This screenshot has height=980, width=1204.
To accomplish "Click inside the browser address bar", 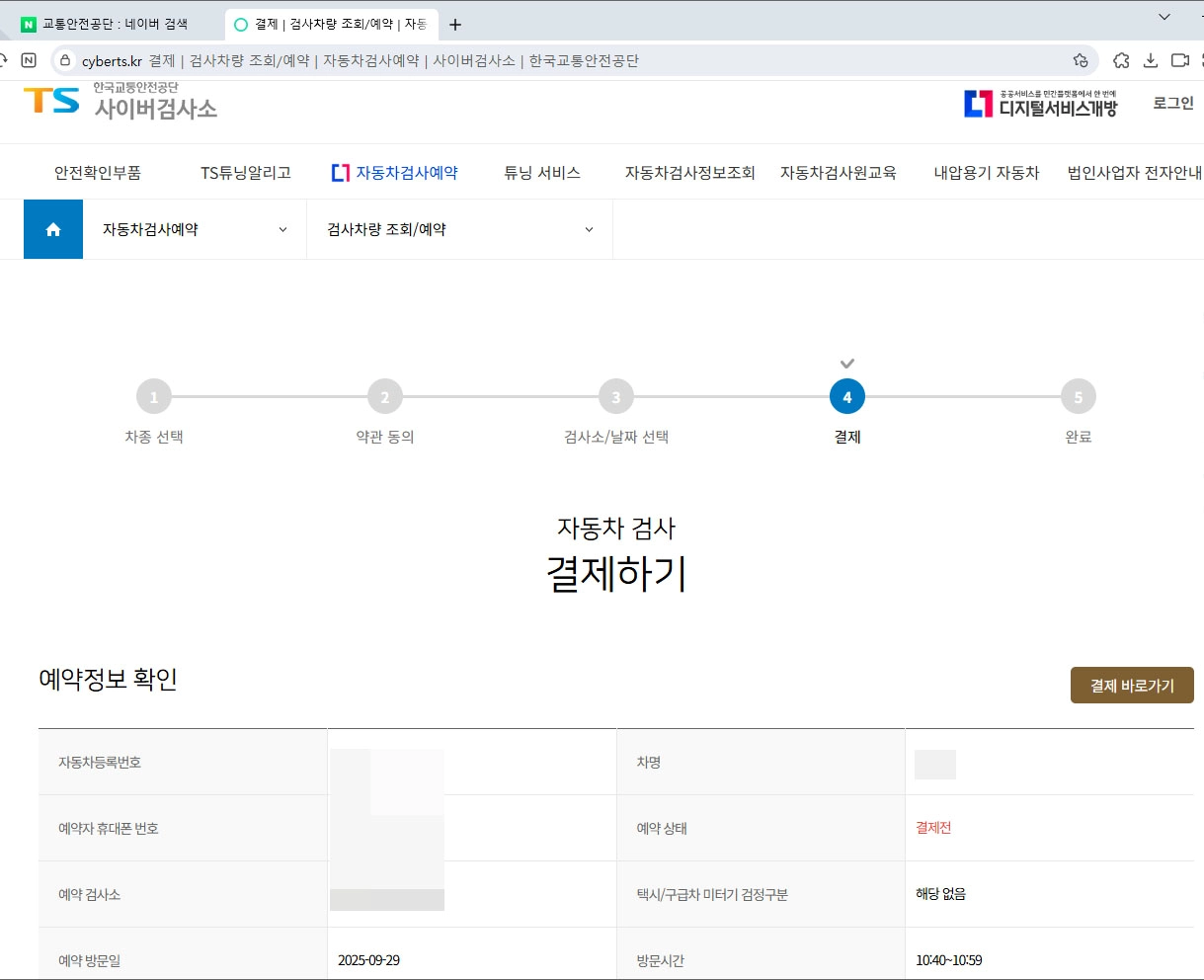I will coord(395,60).
